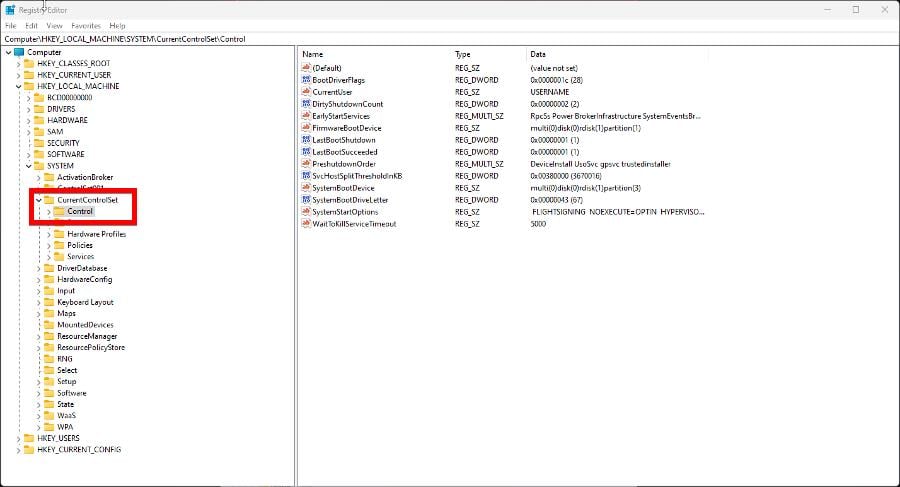This screenshot has width=900, height=487.
Task: Open the Help menu
Action: [x=117, y=26]
